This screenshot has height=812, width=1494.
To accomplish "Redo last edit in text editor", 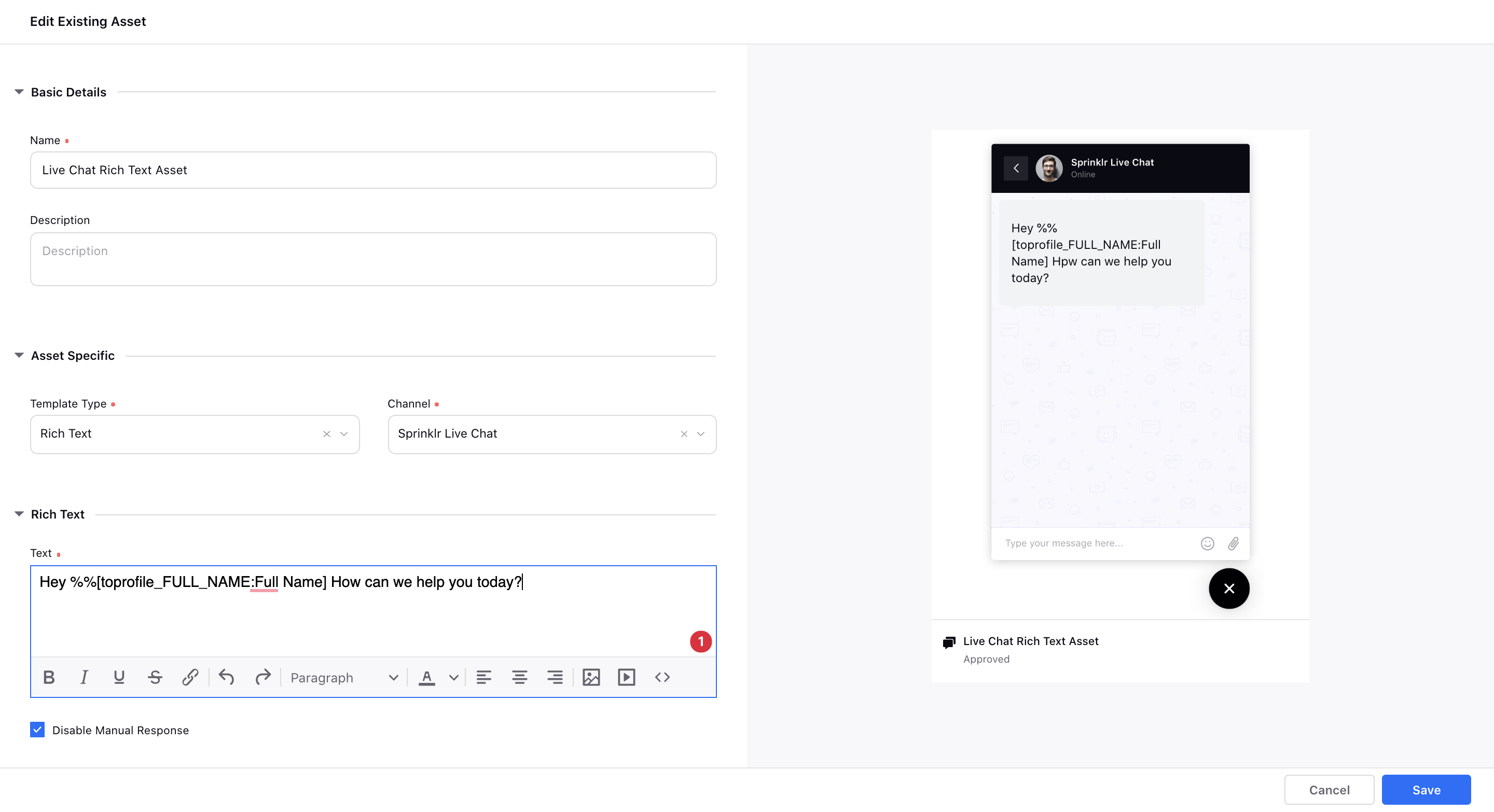I will pos(262,677).
